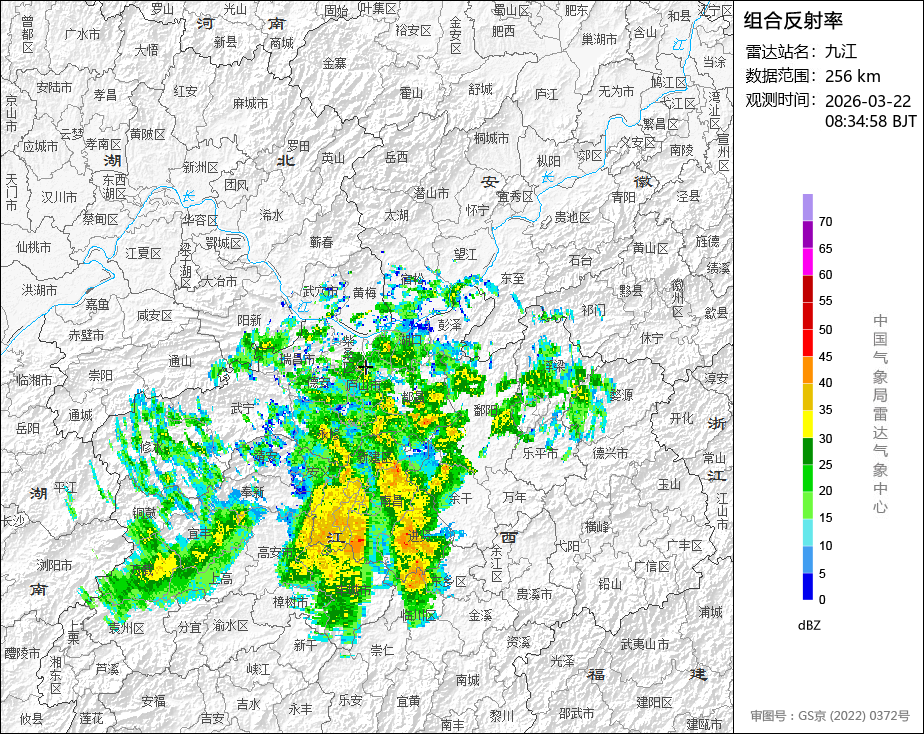
Task: Click the orange 40–45 dBZ legend segment
Action: pyautogui.click(x=808, y=370)
